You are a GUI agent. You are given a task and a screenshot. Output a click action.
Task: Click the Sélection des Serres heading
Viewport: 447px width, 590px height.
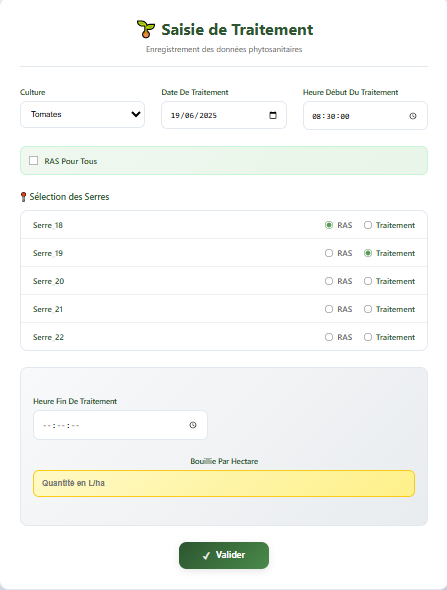pos(69,196)
